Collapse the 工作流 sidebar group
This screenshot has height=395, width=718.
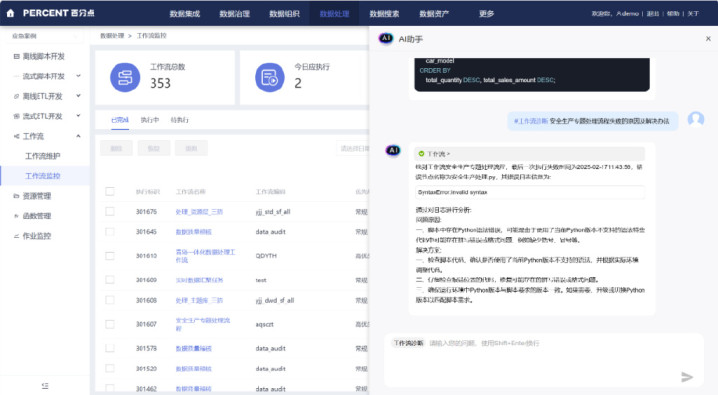pyautogui.click(x=78, y=136)
